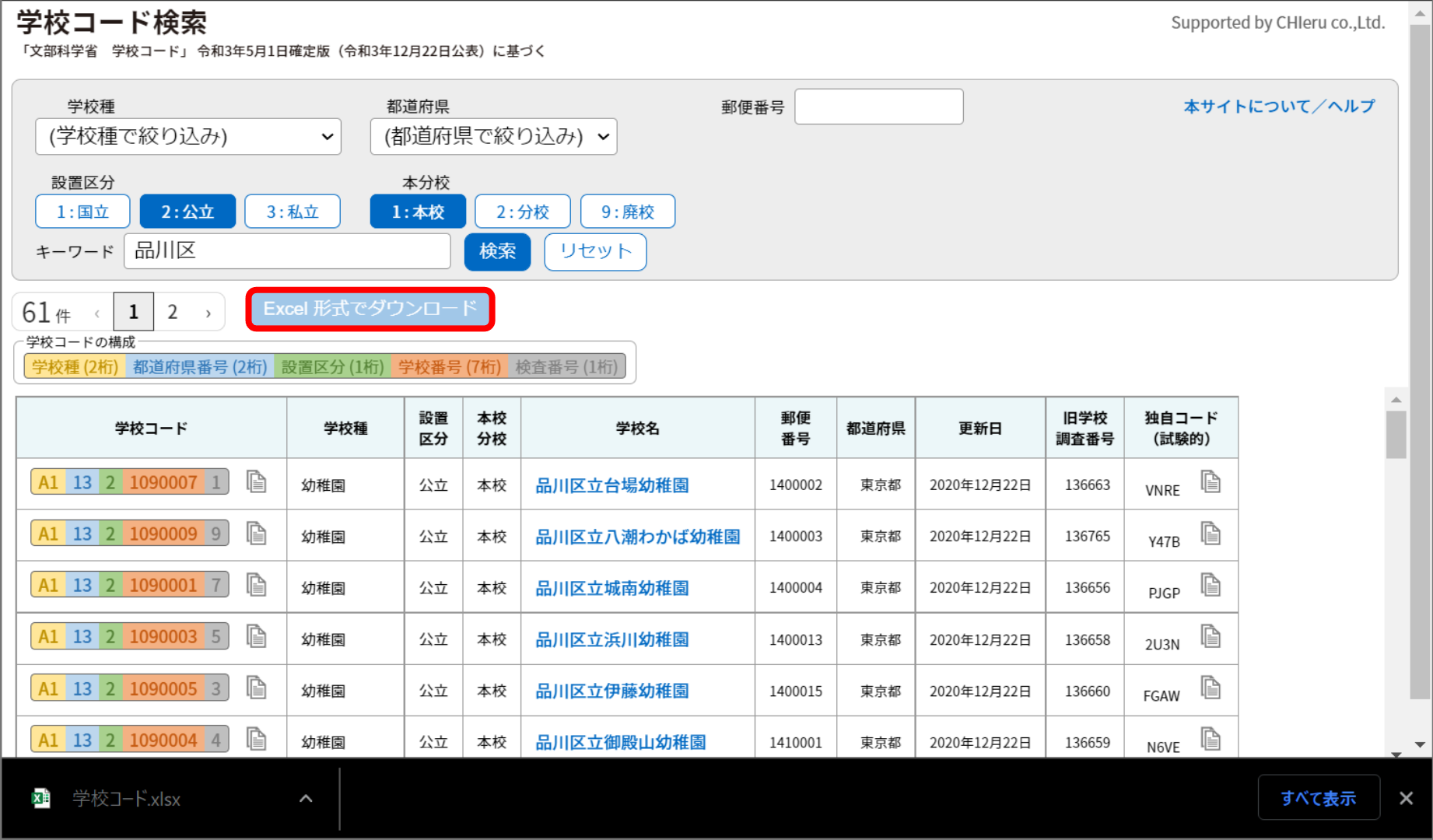1433x840 pixels.
Task: Copy the VNRE custom code
Action: [x=1211, y=482]
